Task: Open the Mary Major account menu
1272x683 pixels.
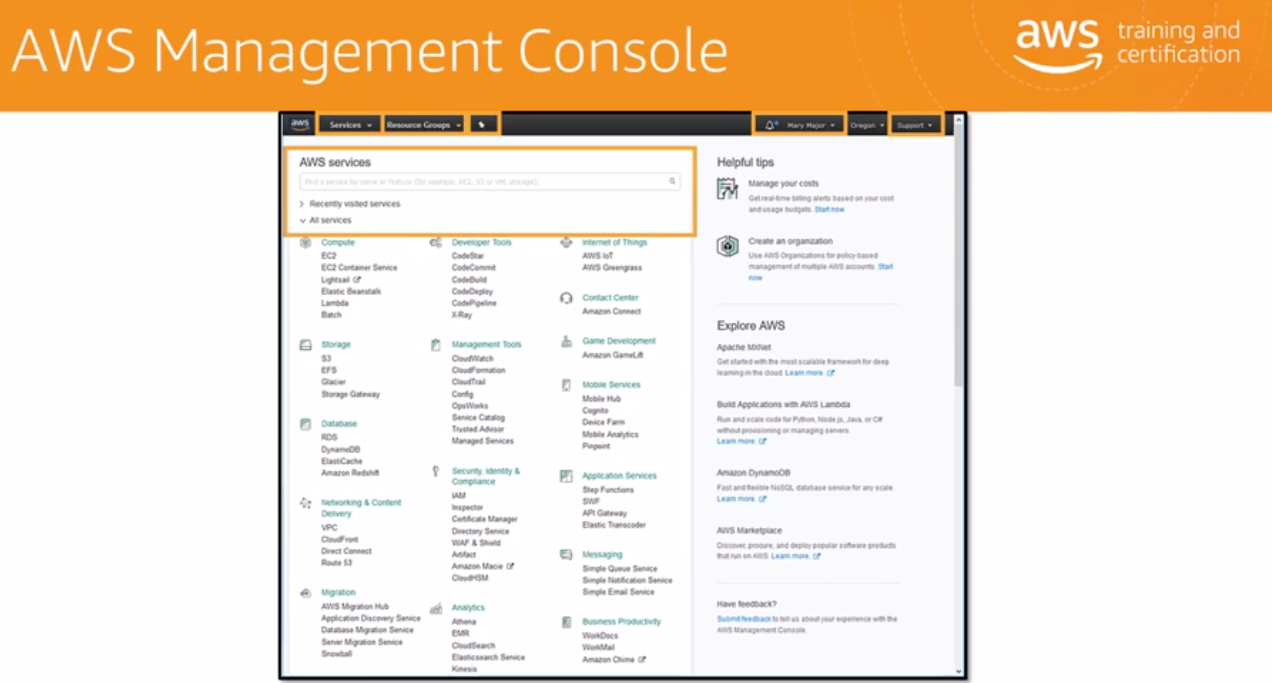Action: click(811, 125)
